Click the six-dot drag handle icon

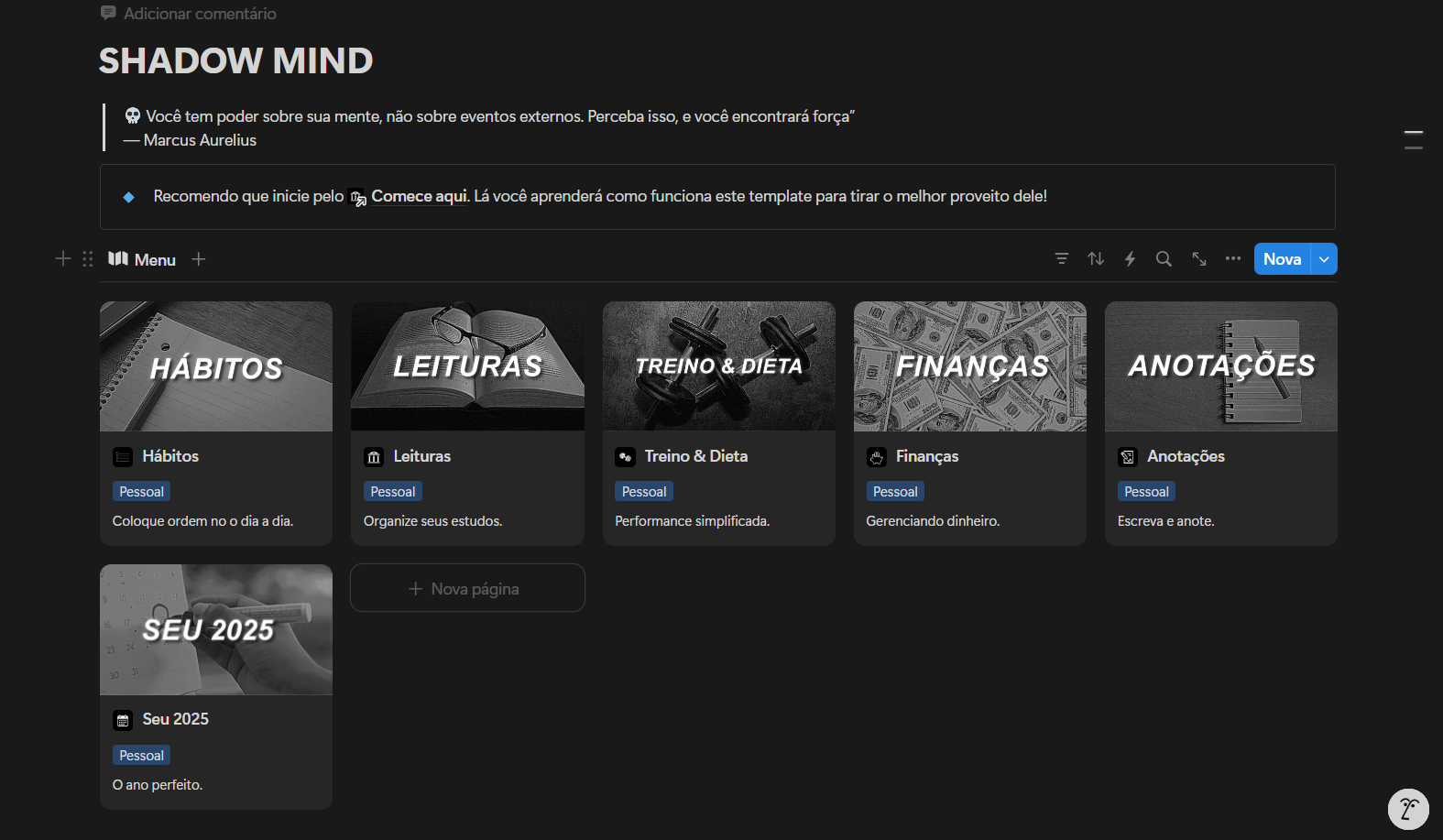[88, 259]
